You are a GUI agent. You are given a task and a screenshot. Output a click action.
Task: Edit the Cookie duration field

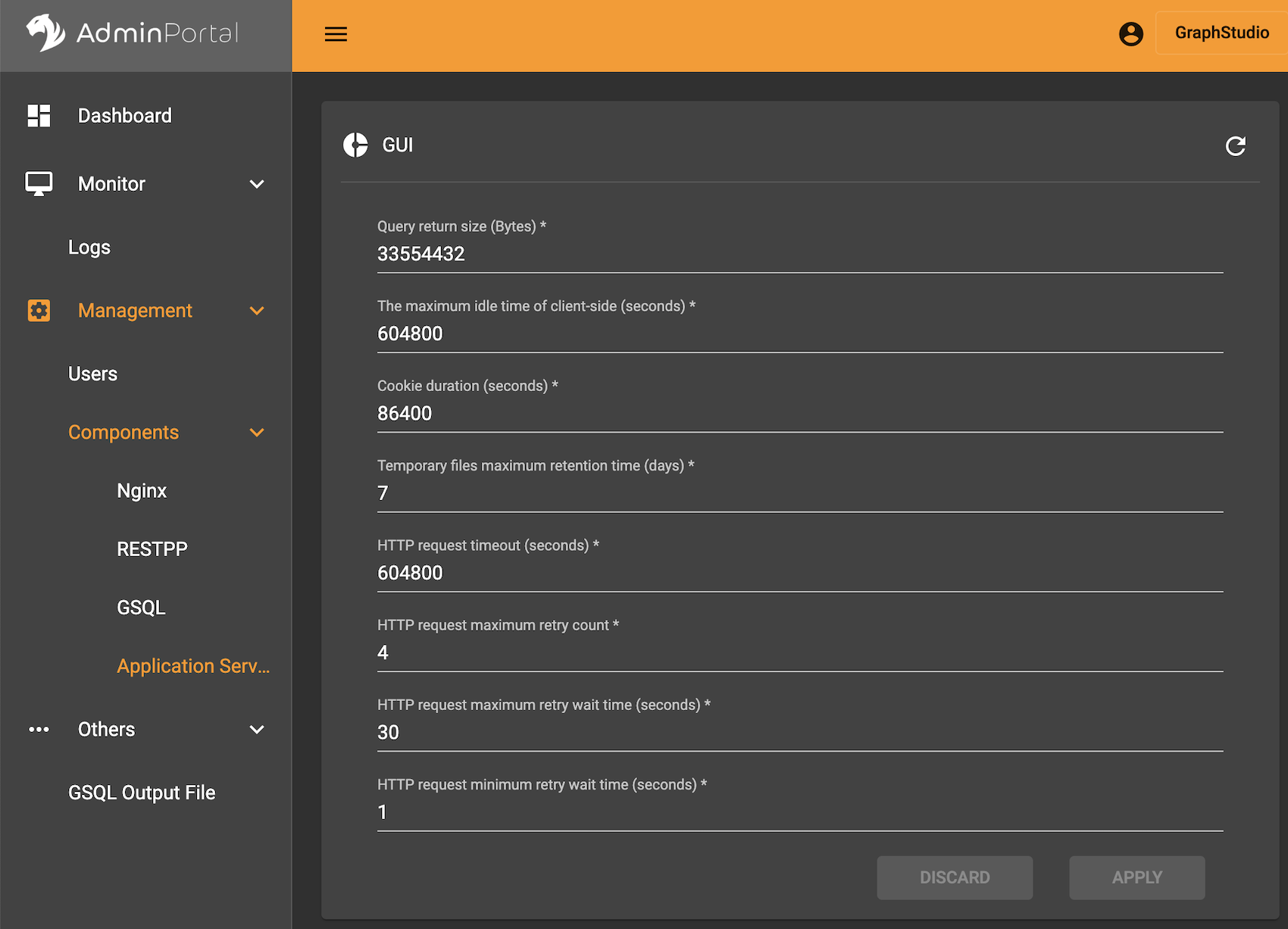[x=800, y=413]
